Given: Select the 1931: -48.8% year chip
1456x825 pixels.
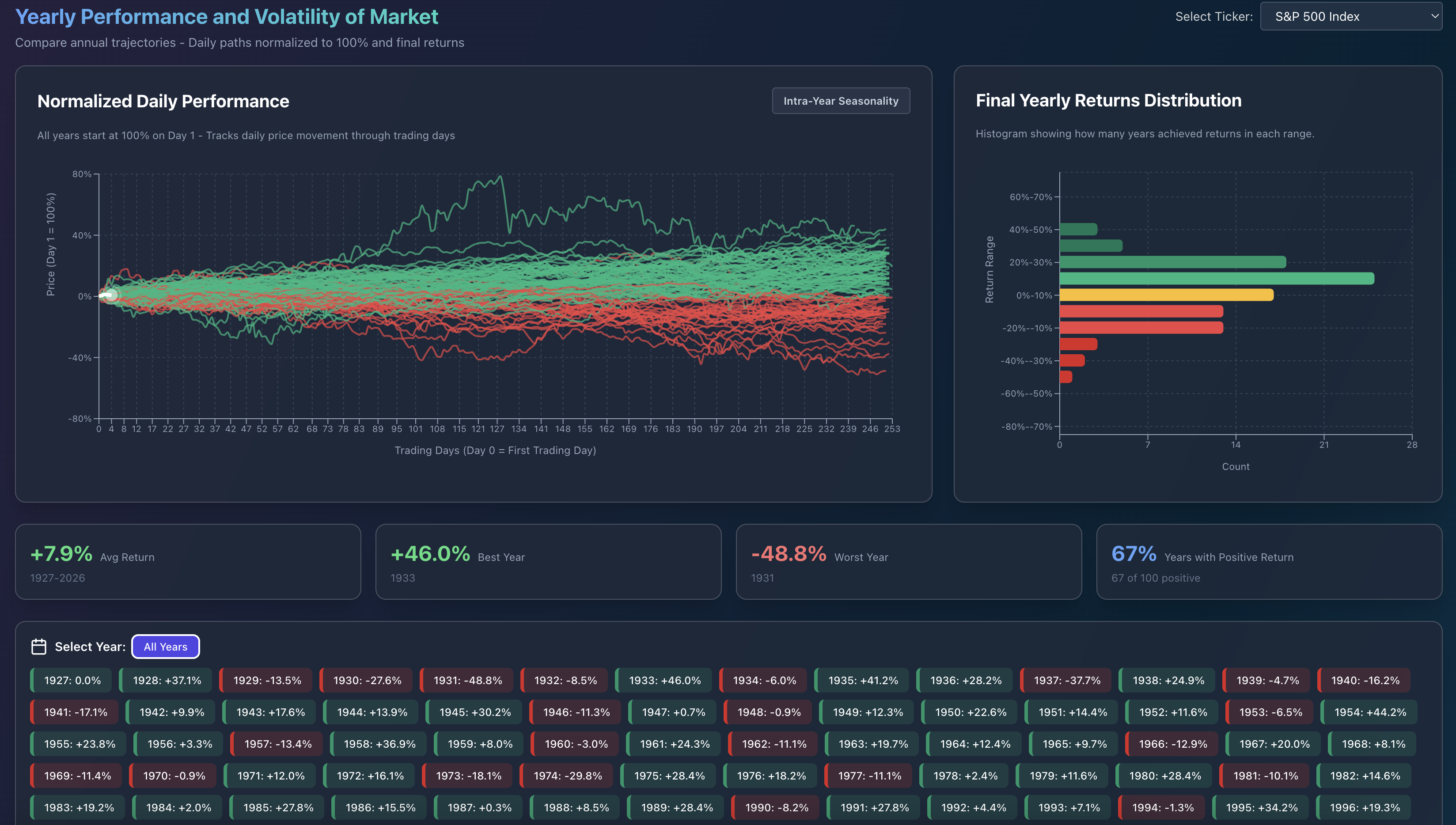Looking at the screenshot, I should click(x=467, y=680).
